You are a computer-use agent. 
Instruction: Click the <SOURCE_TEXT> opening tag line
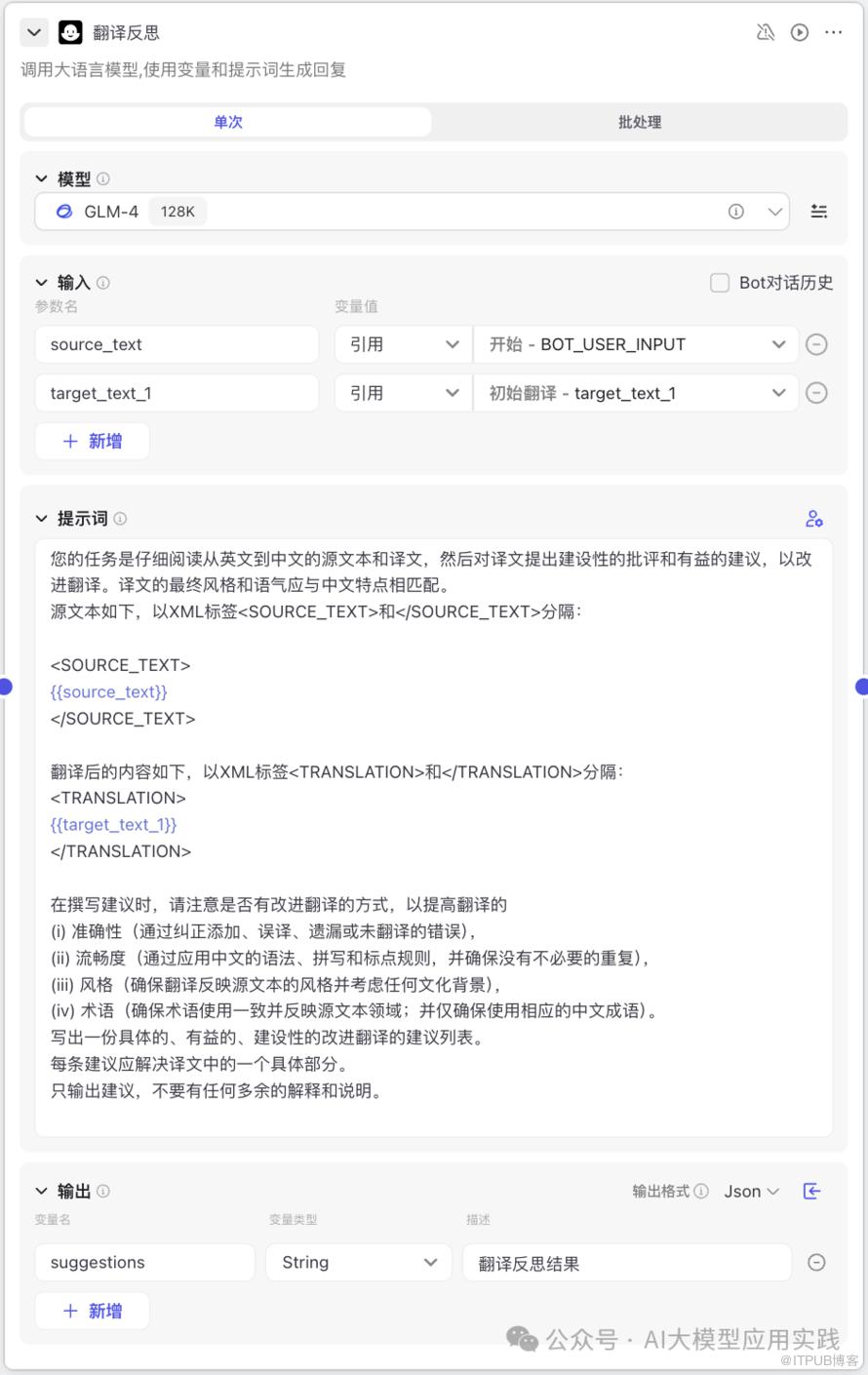click(x=121, y=665)
